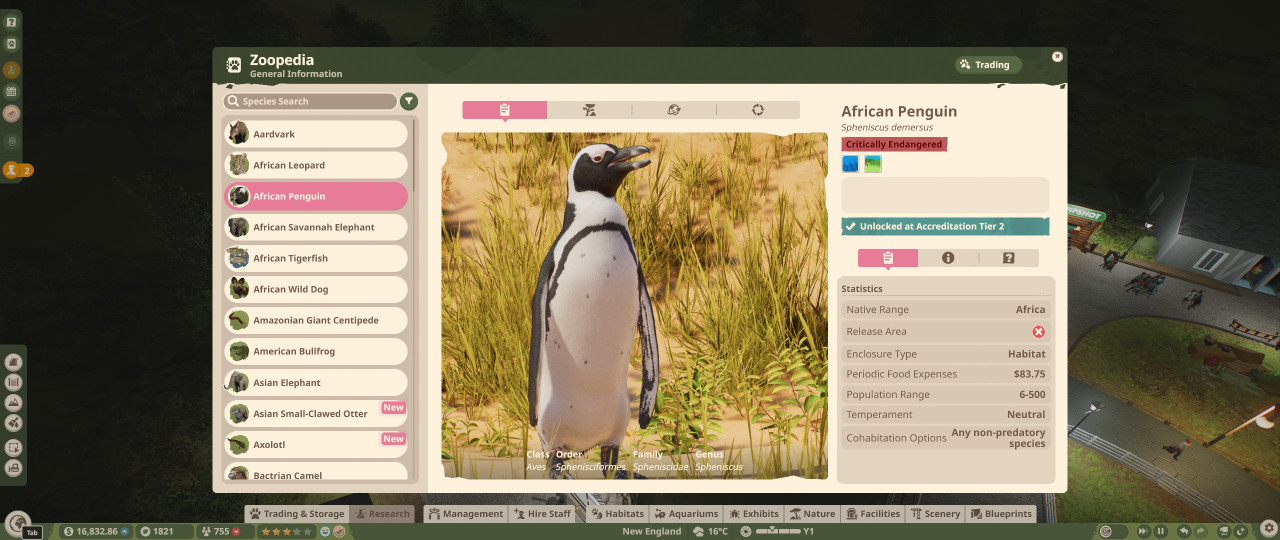
Task: Click the redo arrow in bottom-right controls
Action: pyautogui.click(x=1203, y=531)
